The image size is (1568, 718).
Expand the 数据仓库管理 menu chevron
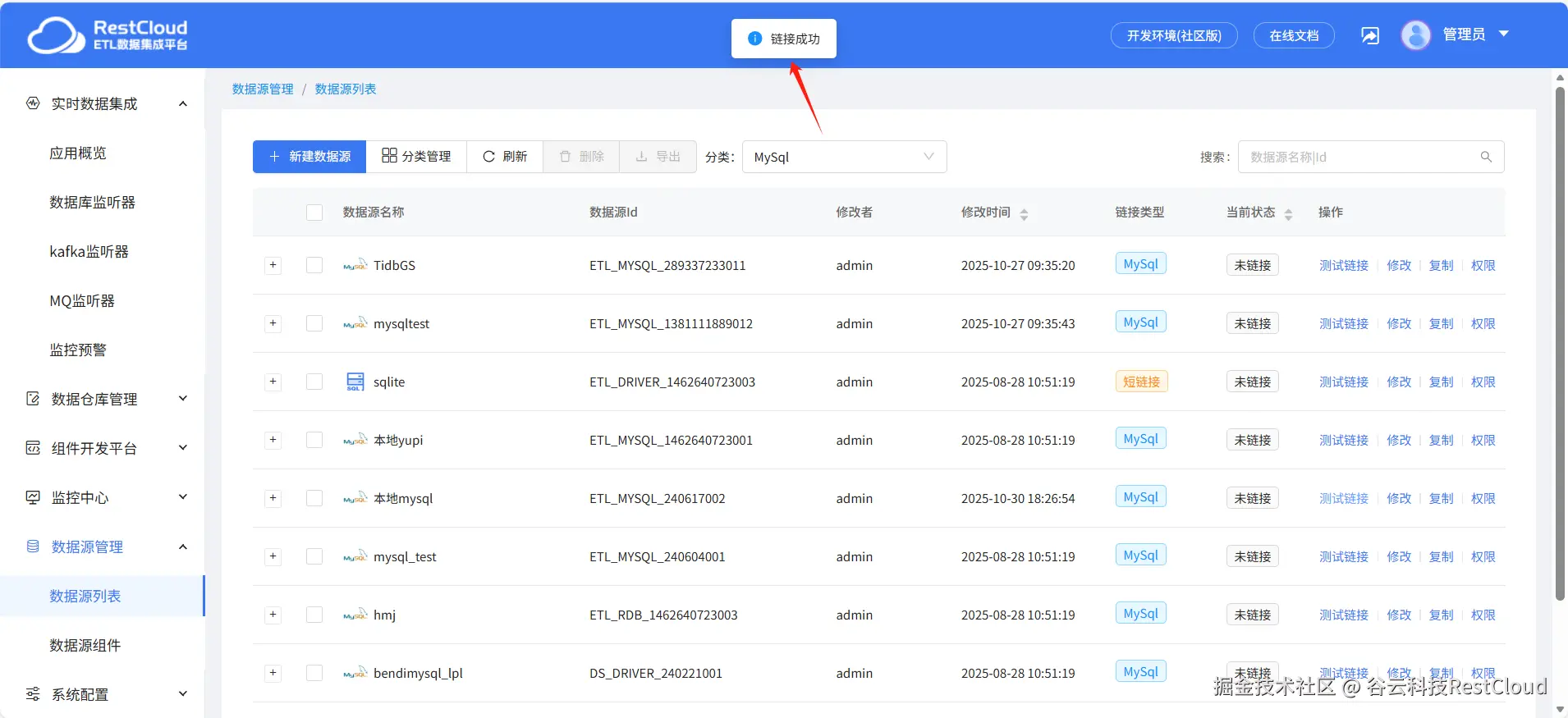(x=183, y=399)
